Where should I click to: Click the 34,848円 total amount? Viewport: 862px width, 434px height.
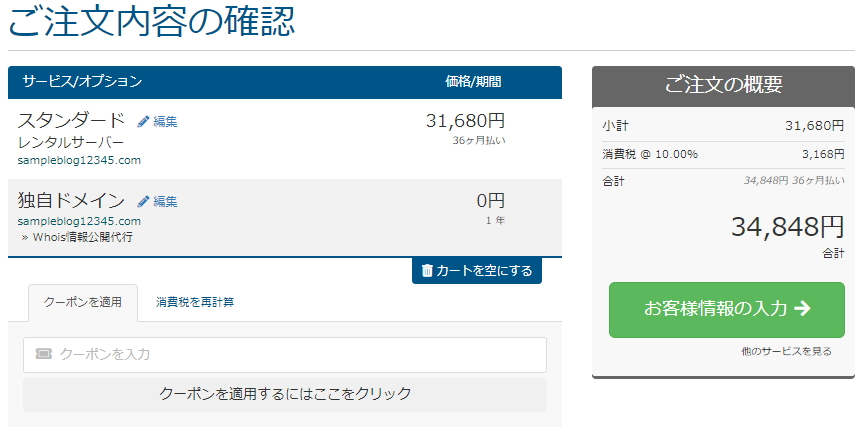pyautogui.click(x=787, y=227)
